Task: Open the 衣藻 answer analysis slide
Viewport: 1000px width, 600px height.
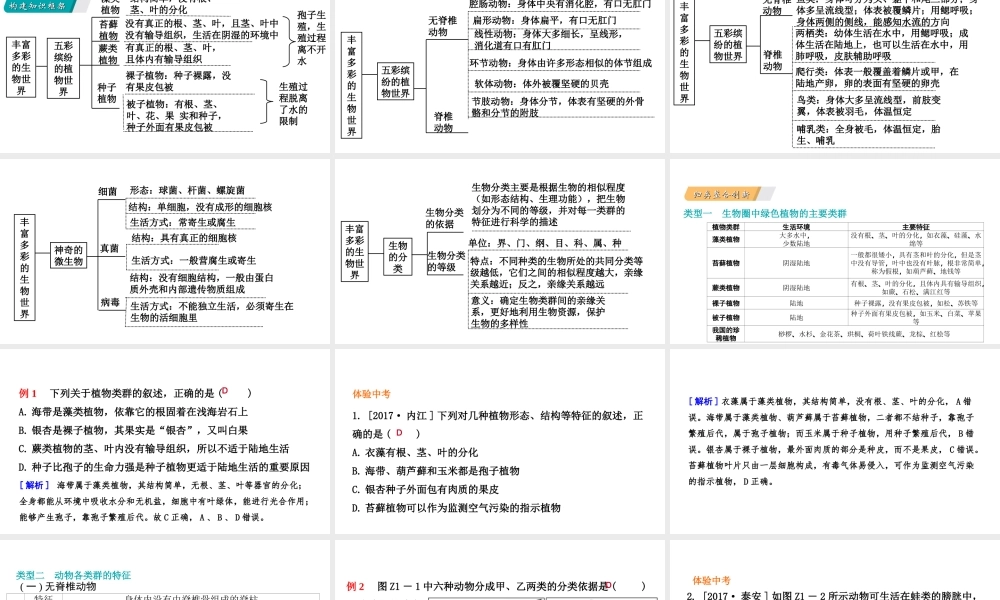Action: pyautogui.click(x=835, y=441)
